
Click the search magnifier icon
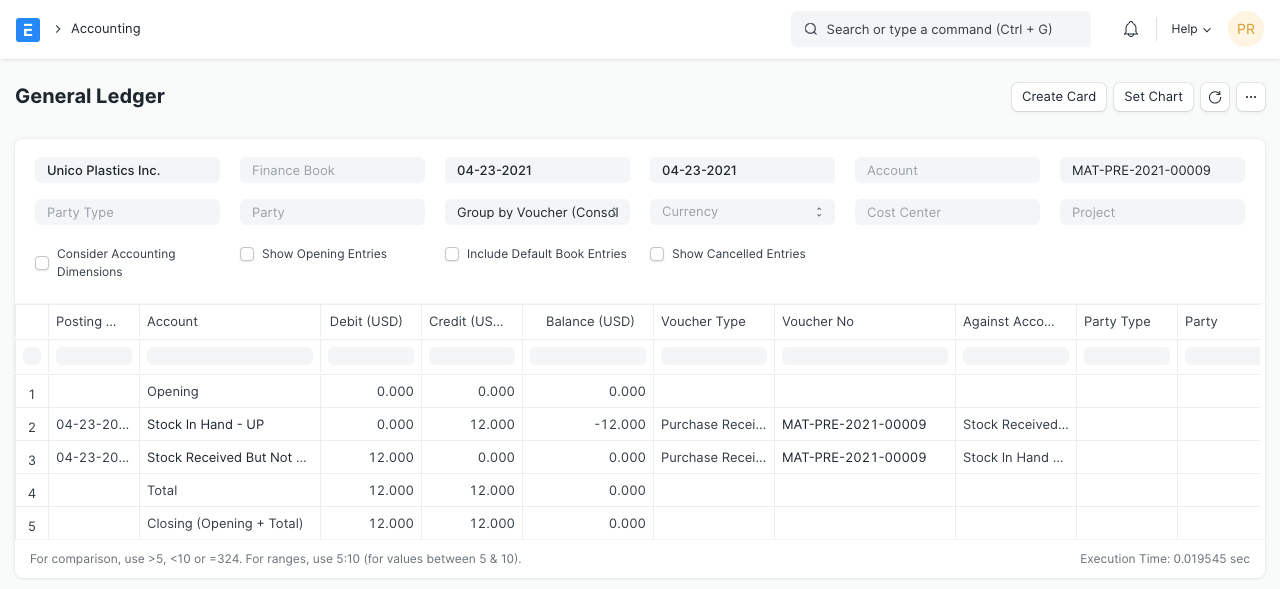[x=811, y=29]
